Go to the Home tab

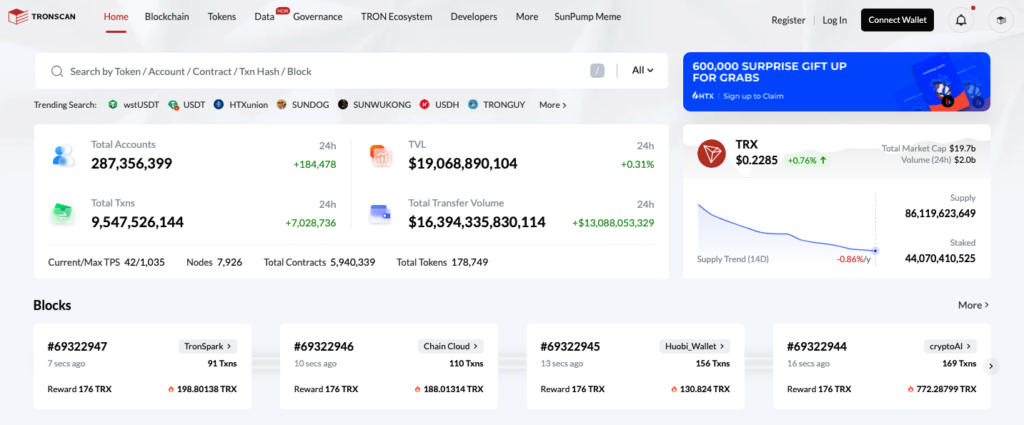click(116, 17)
